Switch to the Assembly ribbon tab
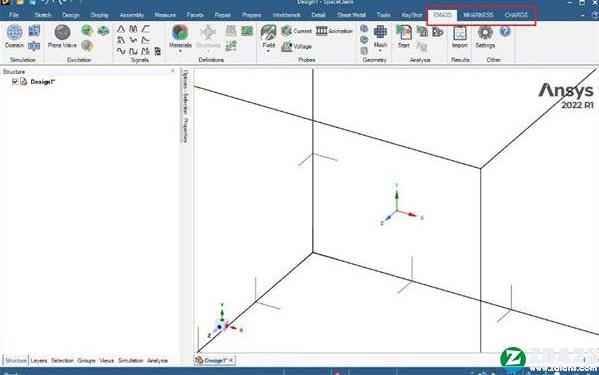599x375 pixels. [132, 15]
